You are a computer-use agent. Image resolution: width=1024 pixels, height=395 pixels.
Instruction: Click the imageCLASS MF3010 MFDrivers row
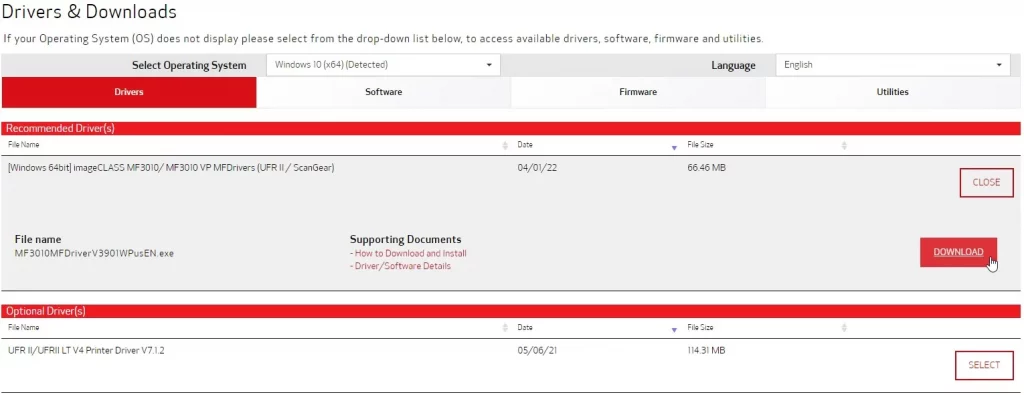click(511, 168)
